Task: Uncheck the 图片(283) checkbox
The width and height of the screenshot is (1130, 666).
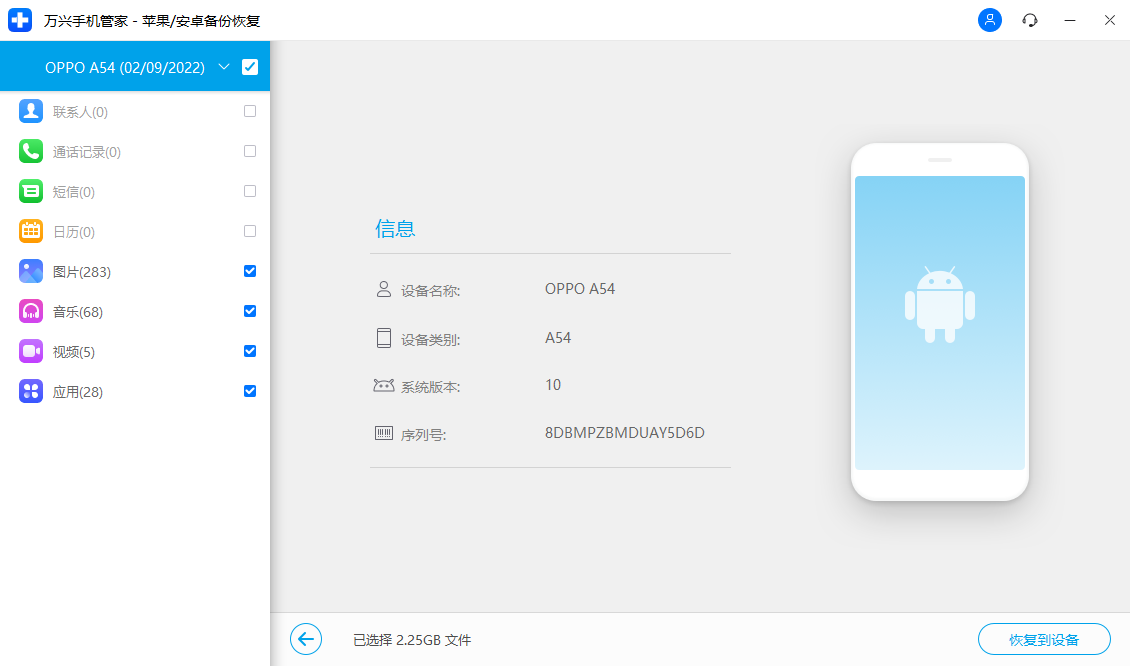Action: pos(249,271)
